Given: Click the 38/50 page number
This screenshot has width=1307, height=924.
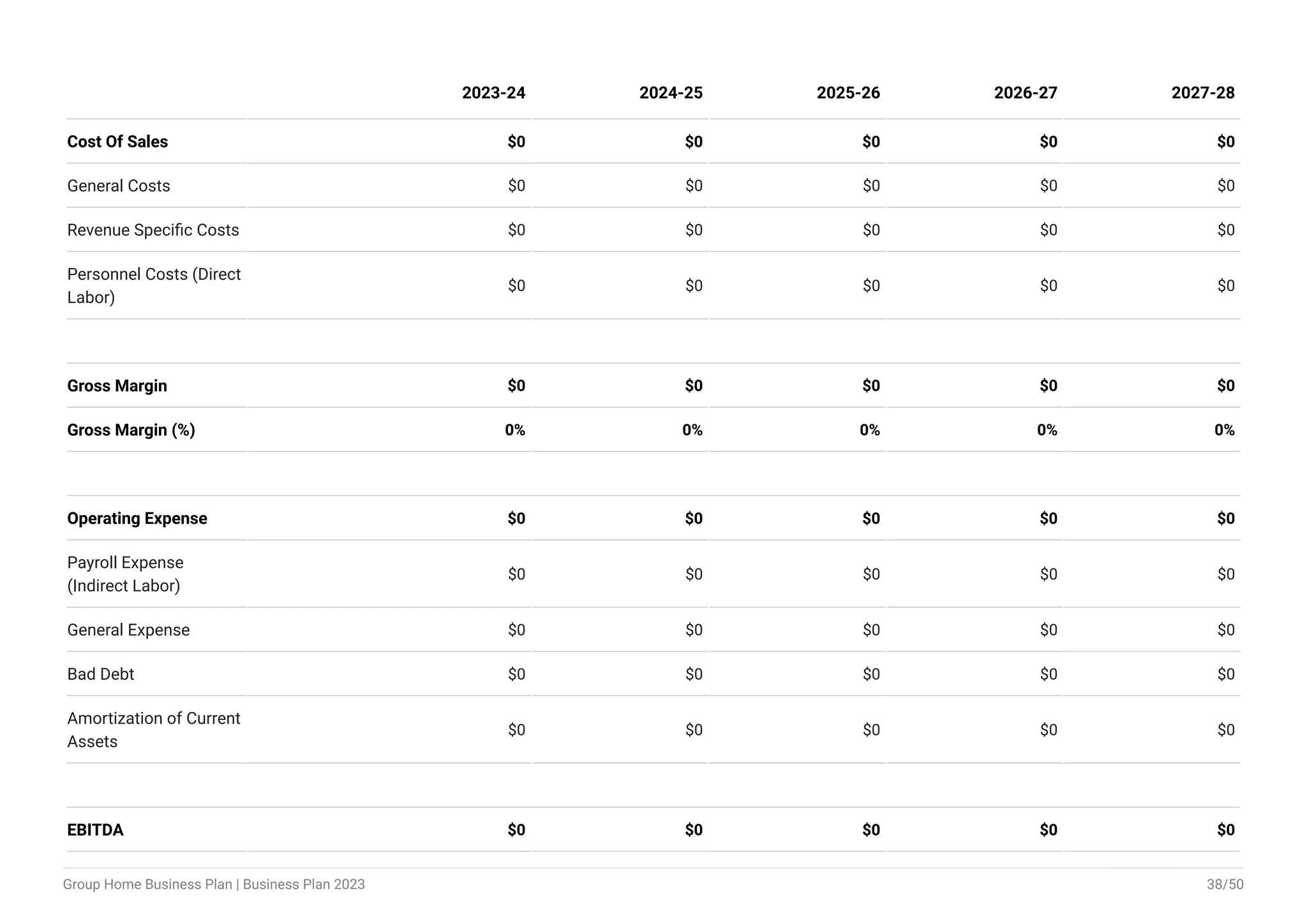Looking at the screenshot, I should (1225, 884).
